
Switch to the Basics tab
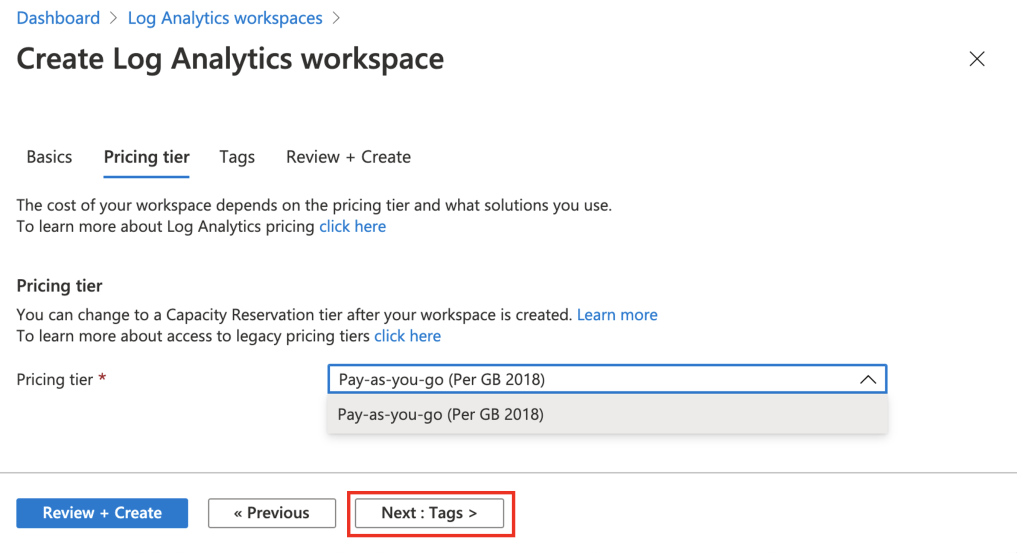(49, 157)
